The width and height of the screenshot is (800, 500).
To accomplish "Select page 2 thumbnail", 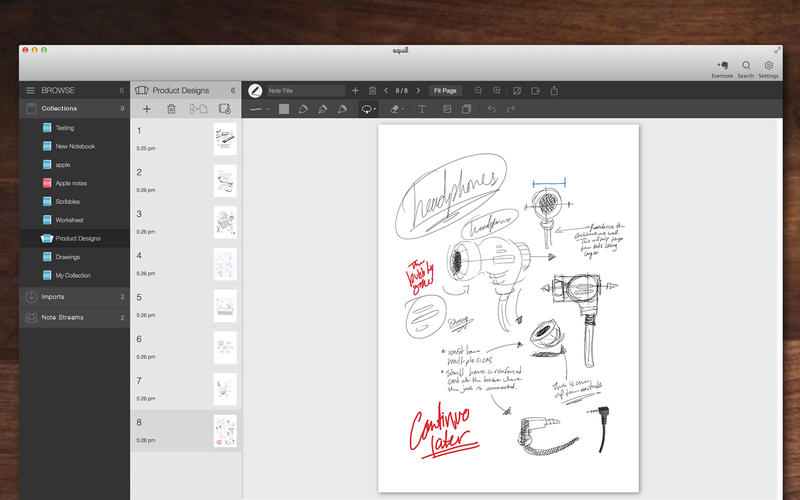I will click(225, 181).
